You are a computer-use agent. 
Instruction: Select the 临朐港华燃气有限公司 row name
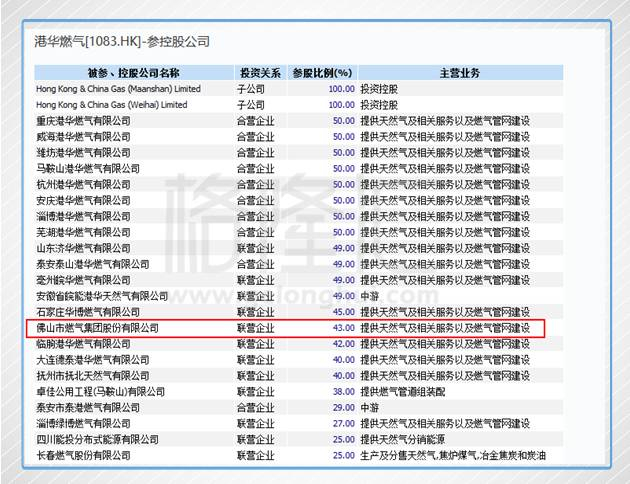point(83,344)
